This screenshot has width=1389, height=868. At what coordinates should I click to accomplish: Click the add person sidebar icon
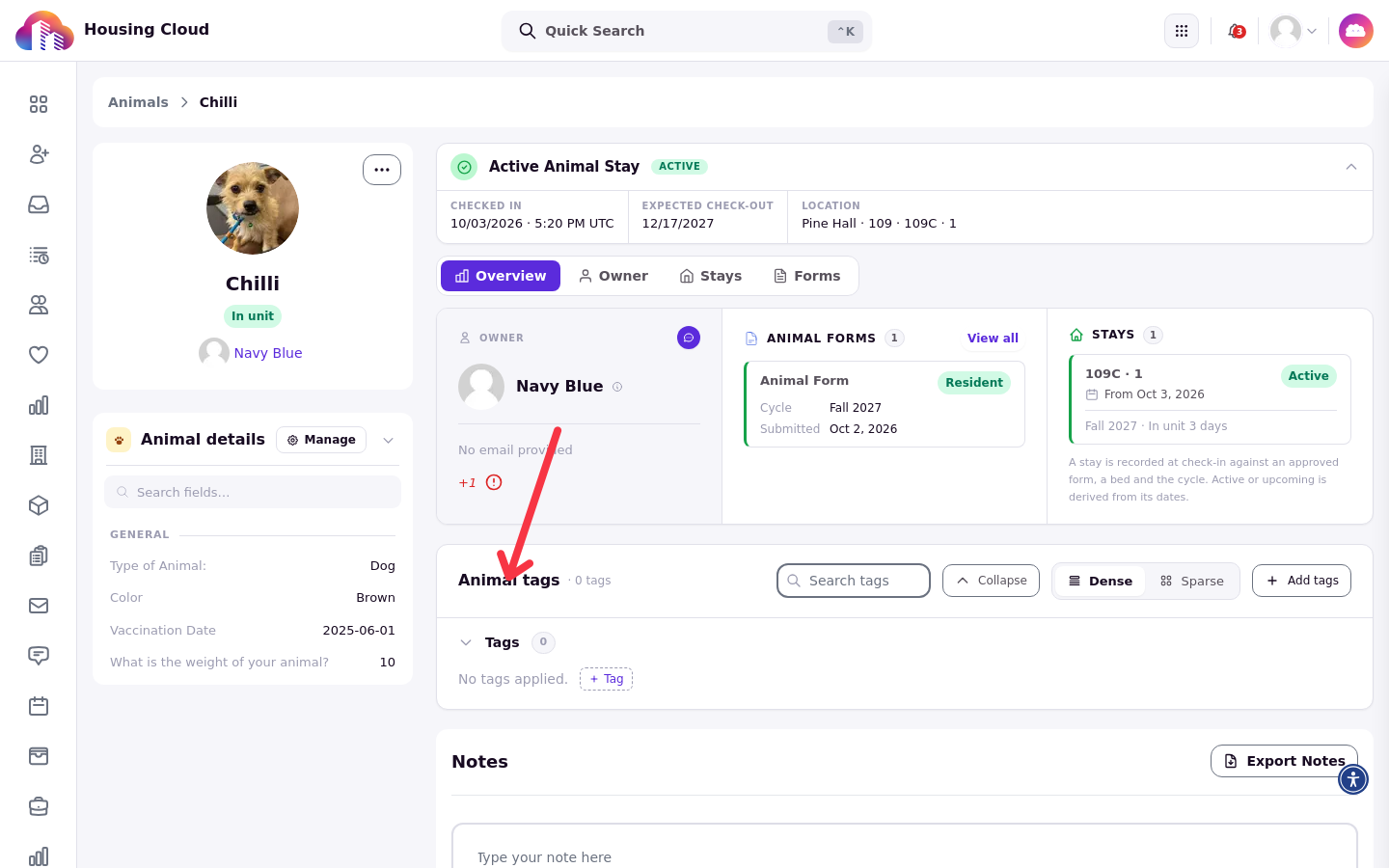click(39, 154)
